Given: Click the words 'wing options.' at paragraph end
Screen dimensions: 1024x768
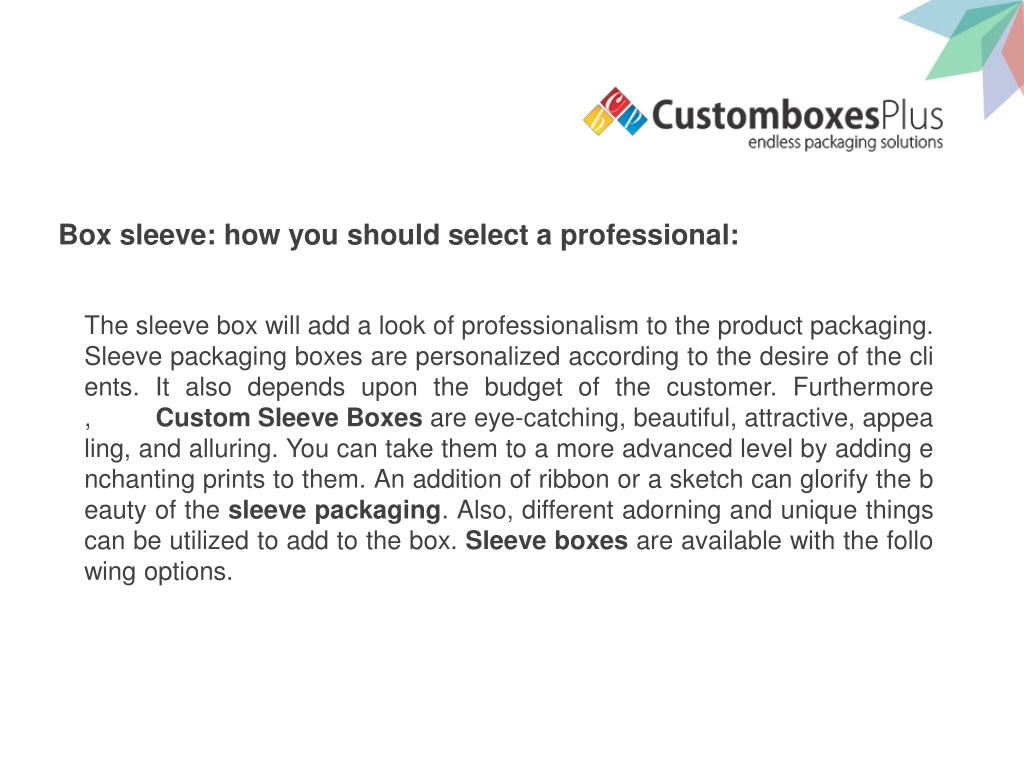Looking at the screenshot, I should tap(159, 572).
